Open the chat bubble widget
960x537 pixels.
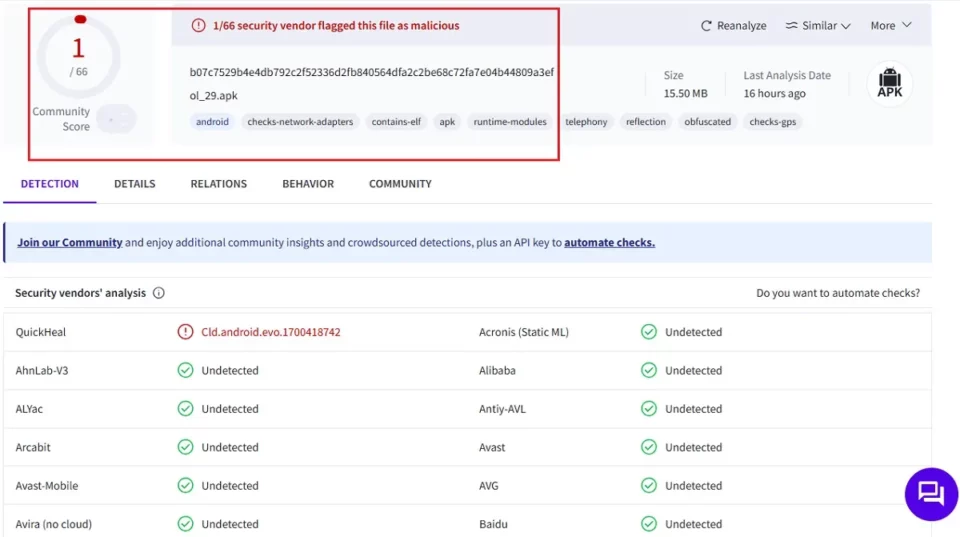(931, 494)
